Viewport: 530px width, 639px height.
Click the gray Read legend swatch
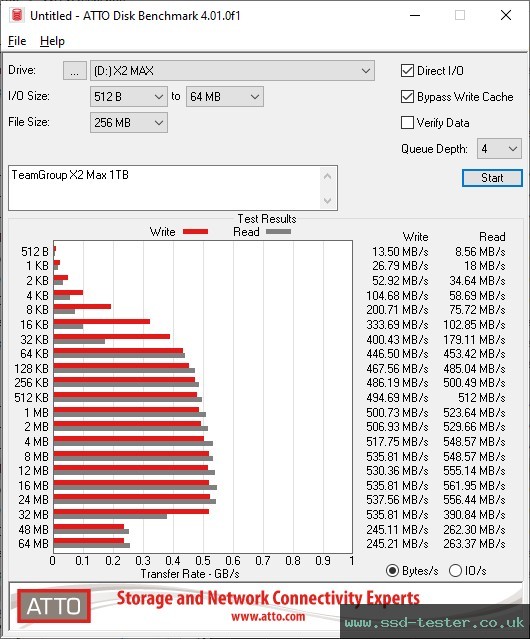(278, 231)
